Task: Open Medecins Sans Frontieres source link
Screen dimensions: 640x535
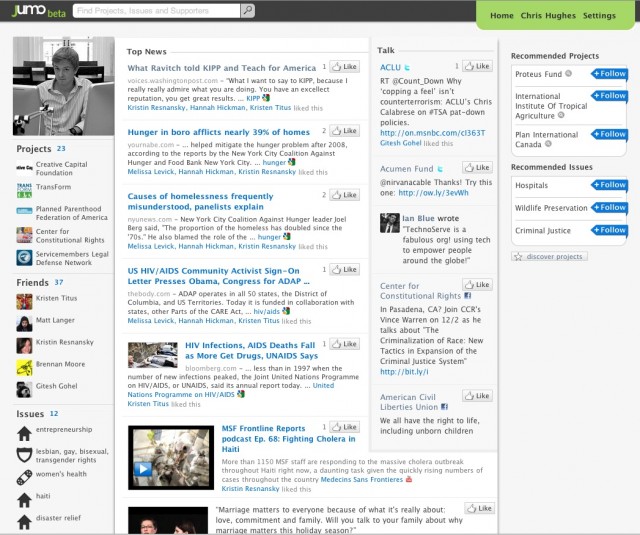Action: tap(362, 480)
